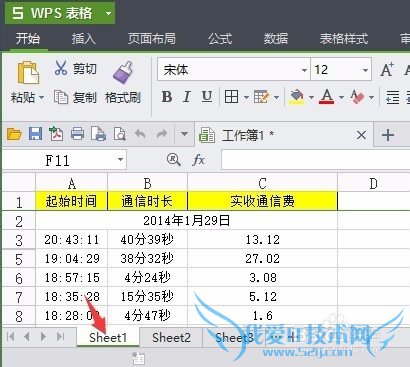Click cell containing 40分39秒
The image size is (410, 367).
click(147, 240)
